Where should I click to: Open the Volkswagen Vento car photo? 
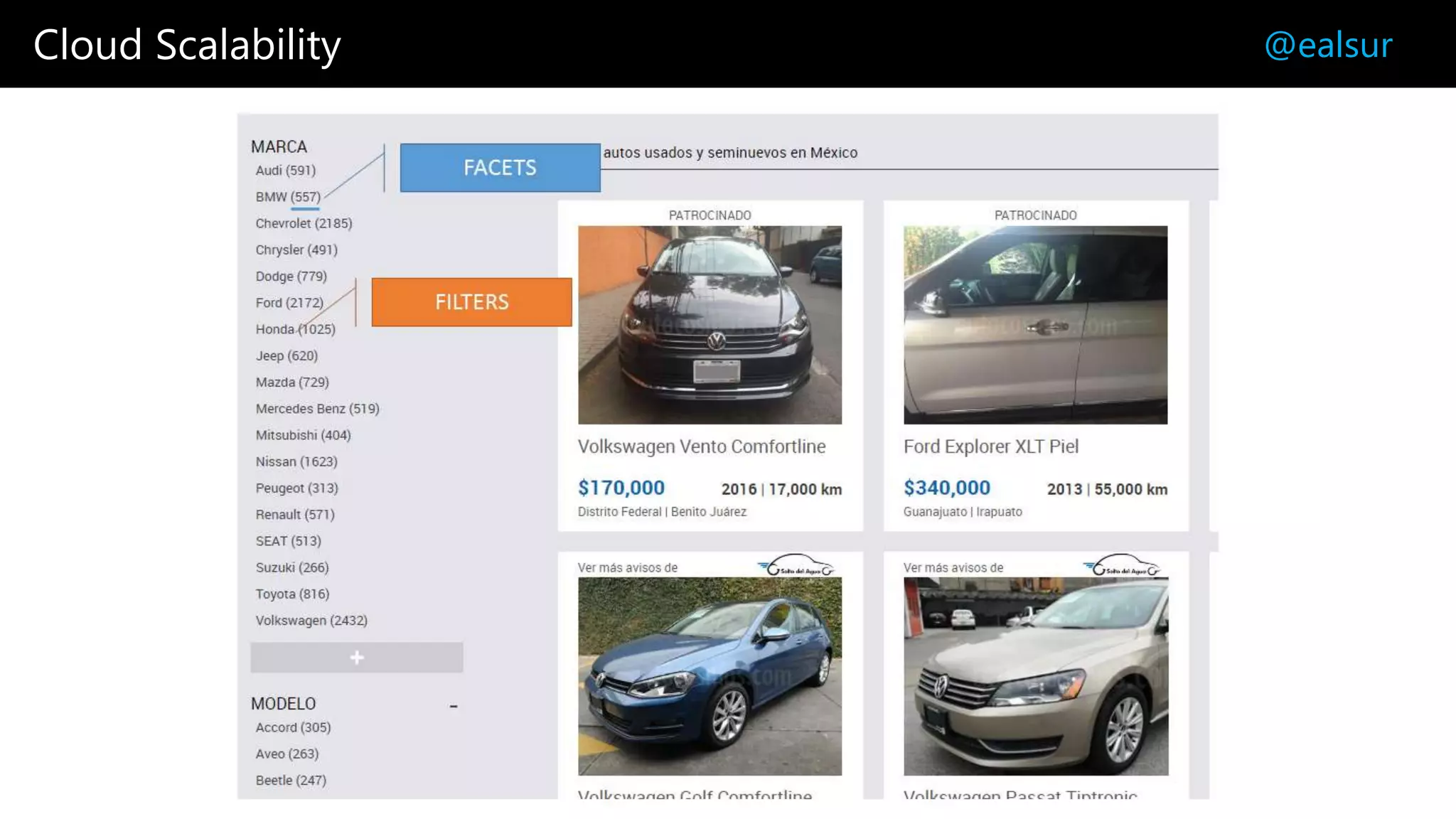point(710,325)
